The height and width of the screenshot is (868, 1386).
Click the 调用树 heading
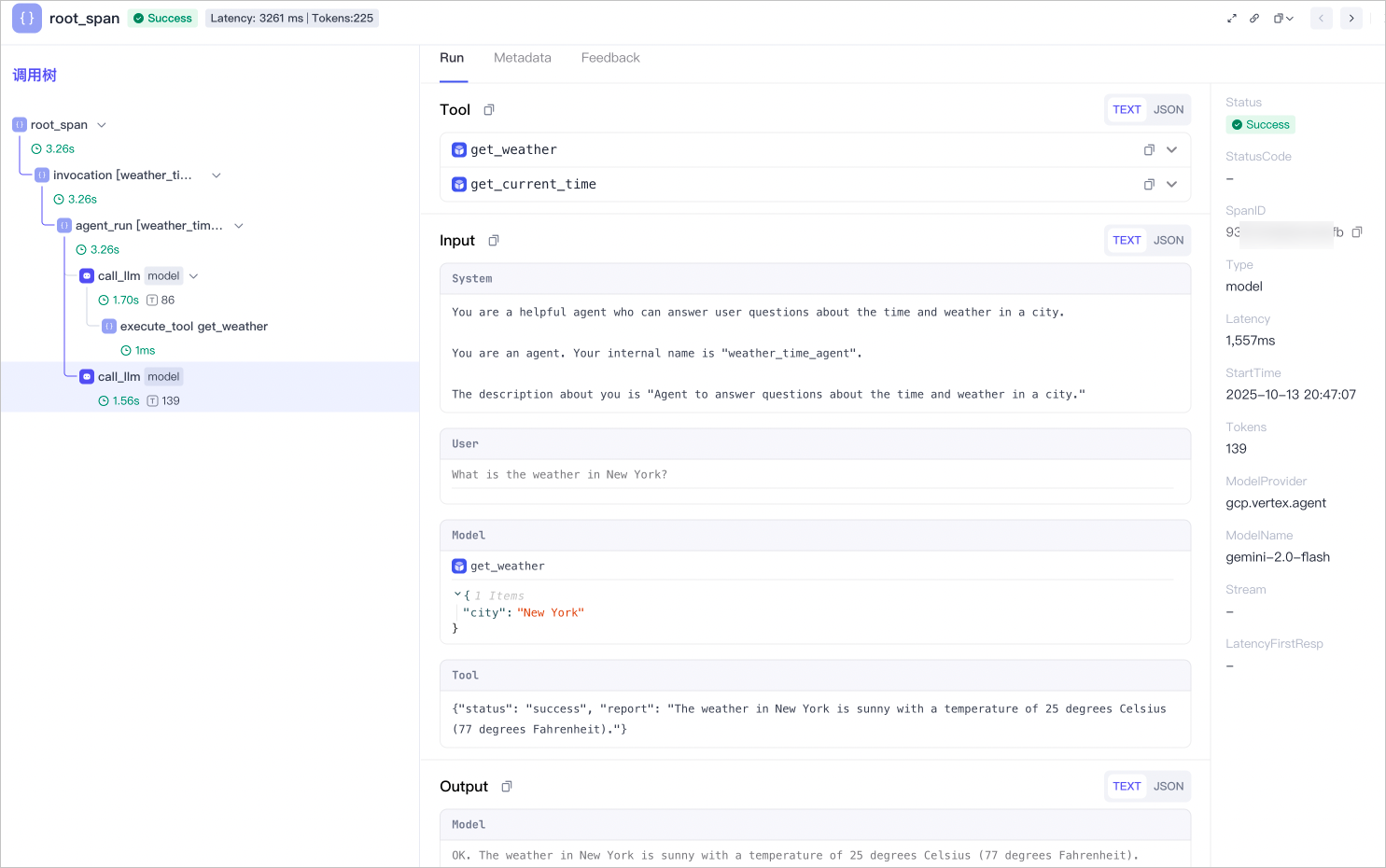coord(35,76)
